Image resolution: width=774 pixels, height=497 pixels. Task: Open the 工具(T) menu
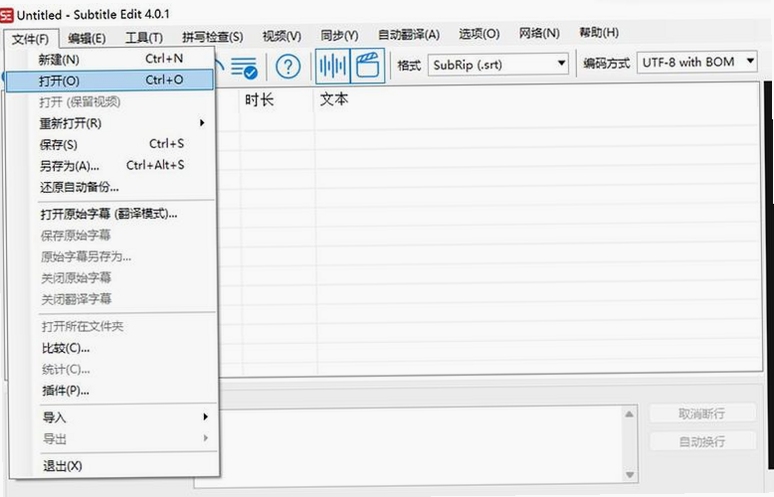point(144,38)
